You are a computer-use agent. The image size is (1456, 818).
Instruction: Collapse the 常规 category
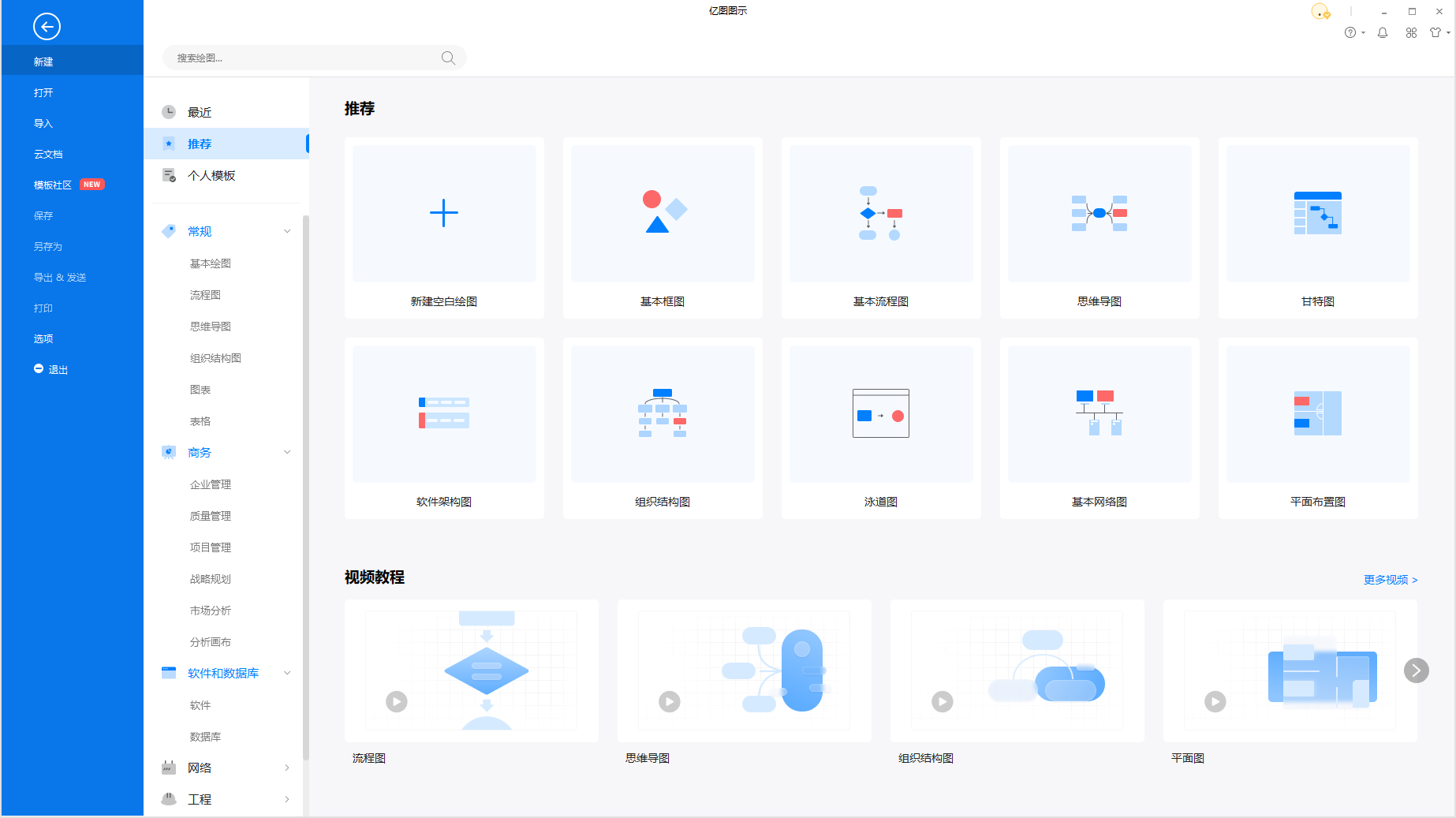point(287,231)
